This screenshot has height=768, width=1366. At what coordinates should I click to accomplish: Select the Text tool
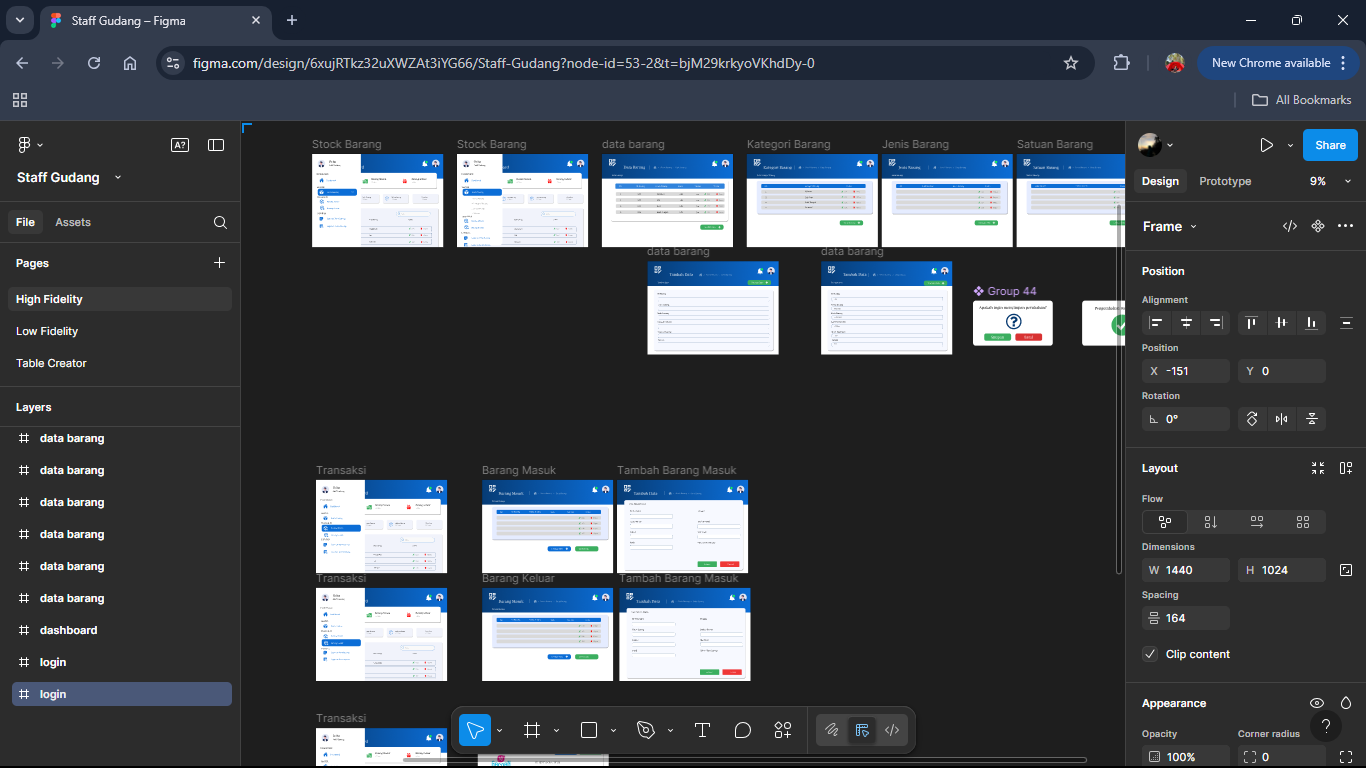click(x=702, y=730)
